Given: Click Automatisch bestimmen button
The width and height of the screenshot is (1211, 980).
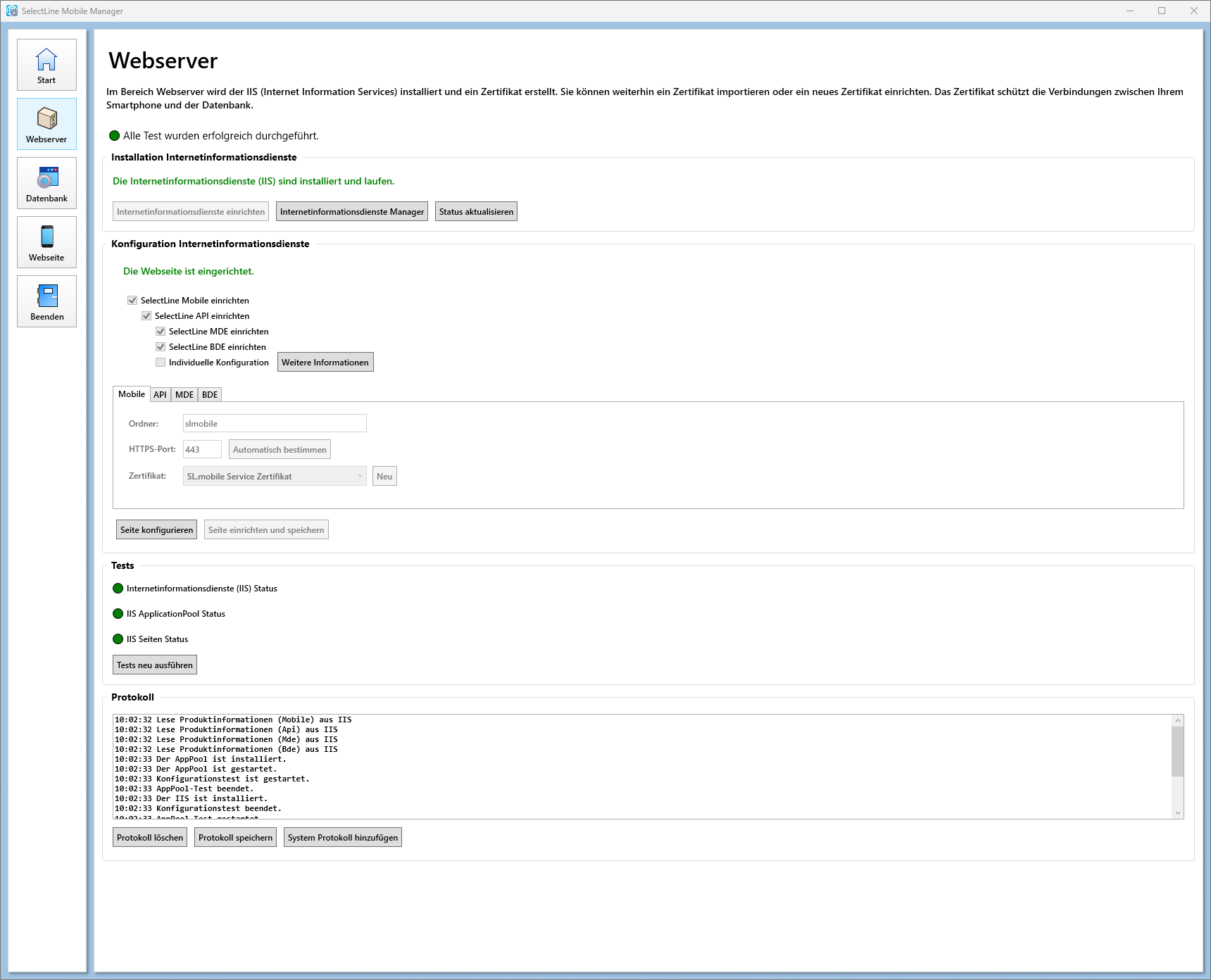Looking at the screenshot, I should 280,450.
